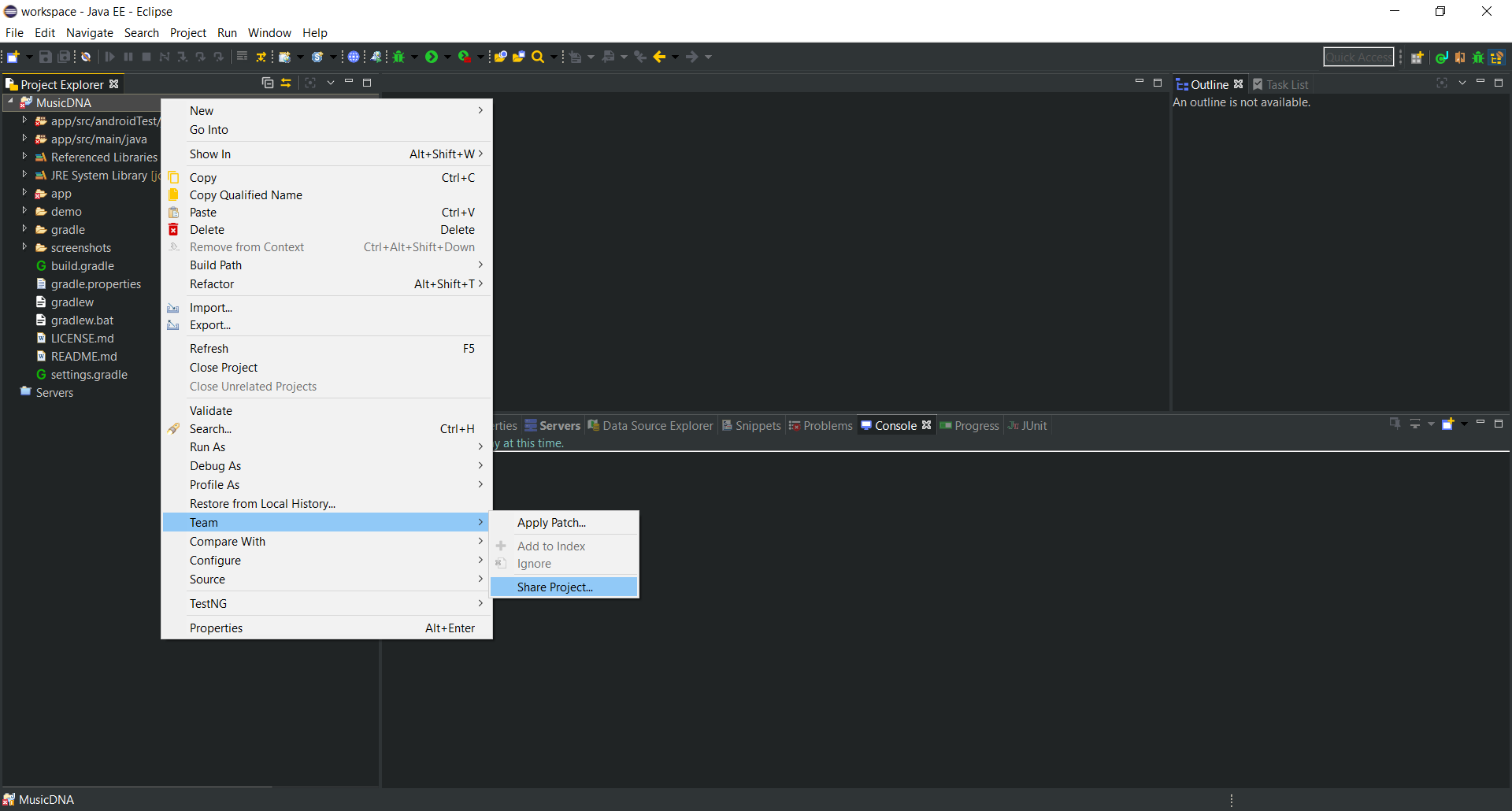Switch to the Servers tab

click(553, 425)
